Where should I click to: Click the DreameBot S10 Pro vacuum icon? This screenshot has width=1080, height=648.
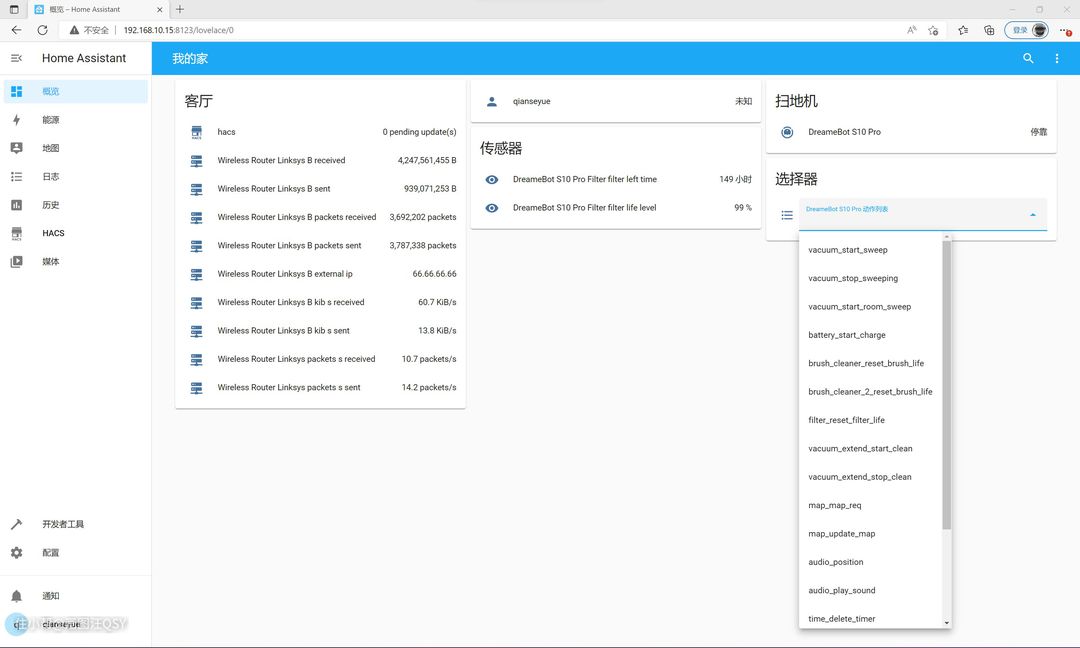pos(787,132)
